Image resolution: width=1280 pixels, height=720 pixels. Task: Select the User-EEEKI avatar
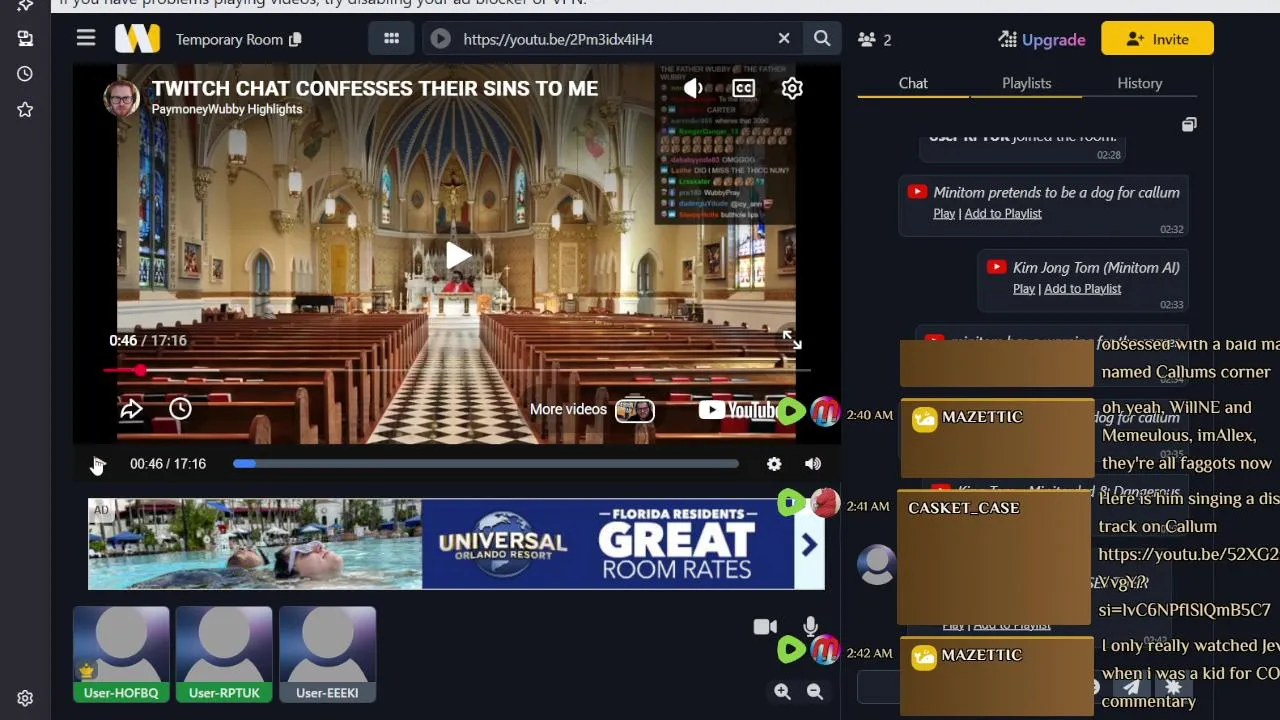tap(327, 654)
